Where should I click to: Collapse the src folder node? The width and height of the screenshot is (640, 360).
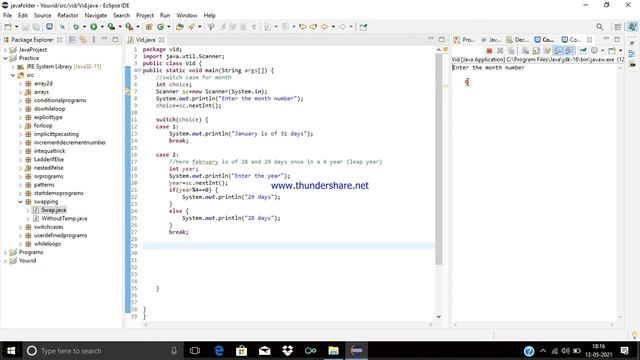pos(13,75)
